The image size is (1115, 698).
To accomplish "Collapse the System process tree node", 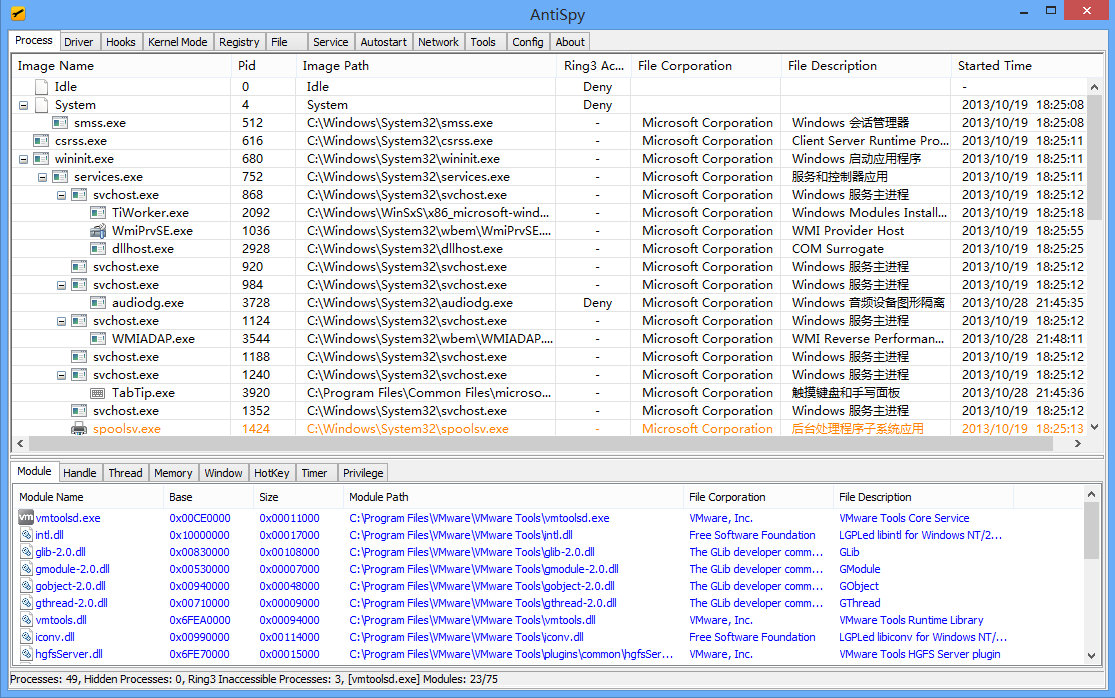I will (23, 105).
